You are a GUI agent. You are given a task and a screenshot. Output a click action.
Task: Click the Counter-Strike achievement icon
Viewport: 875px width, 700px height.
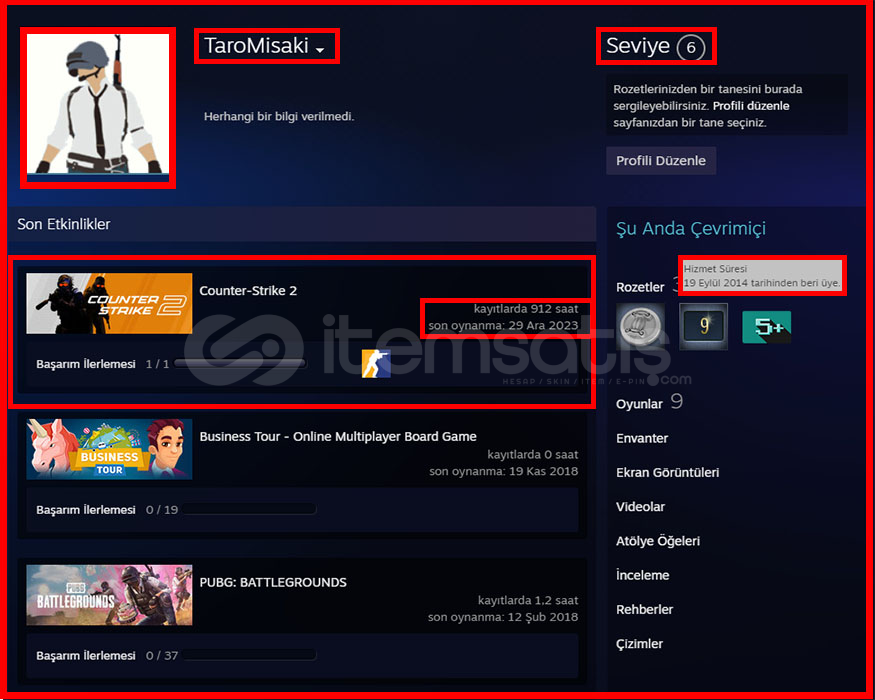coord(376,364)
